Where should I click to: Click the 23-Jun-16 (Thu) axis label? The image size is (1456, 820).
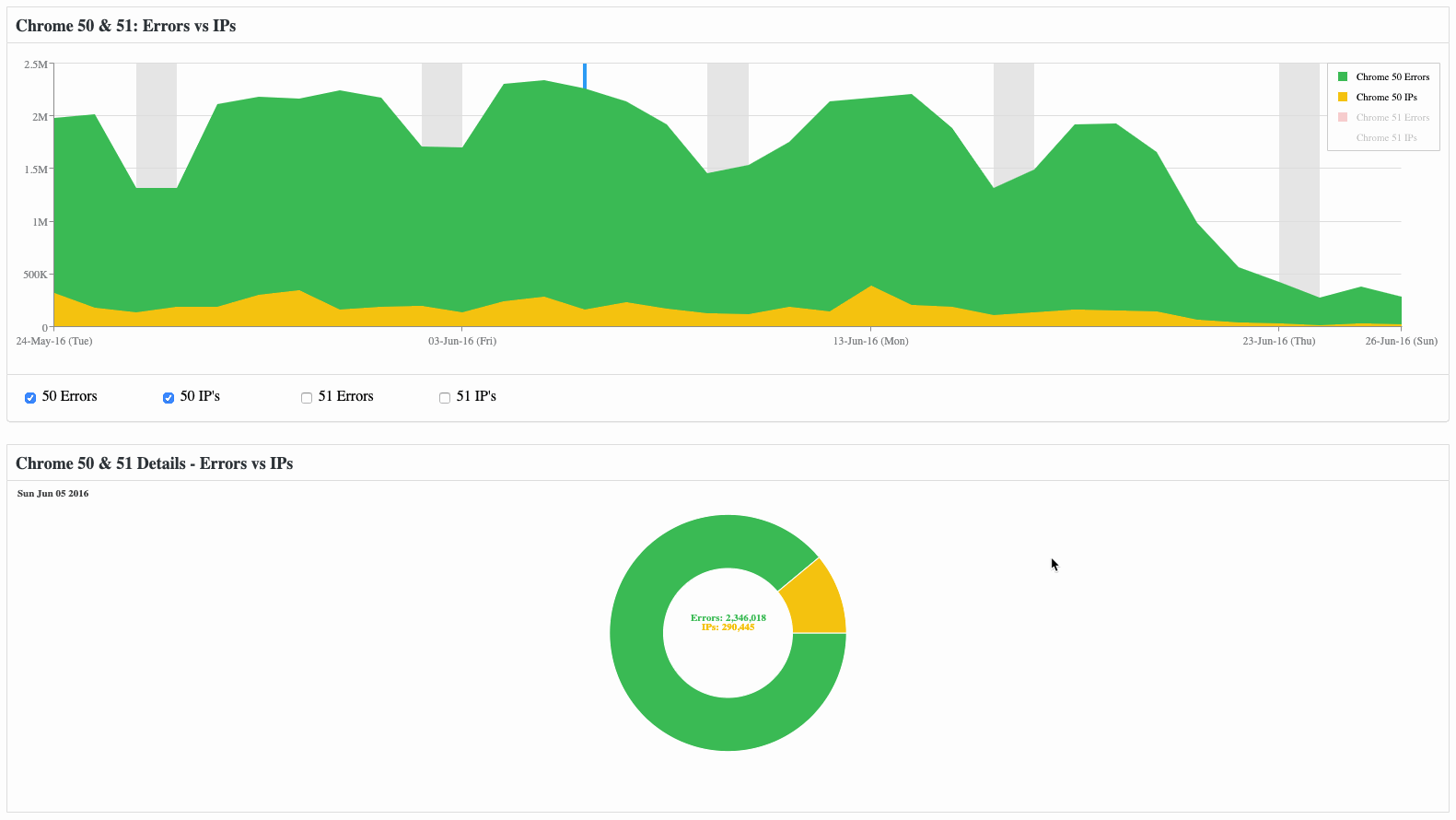click(x=1278, y=341)
